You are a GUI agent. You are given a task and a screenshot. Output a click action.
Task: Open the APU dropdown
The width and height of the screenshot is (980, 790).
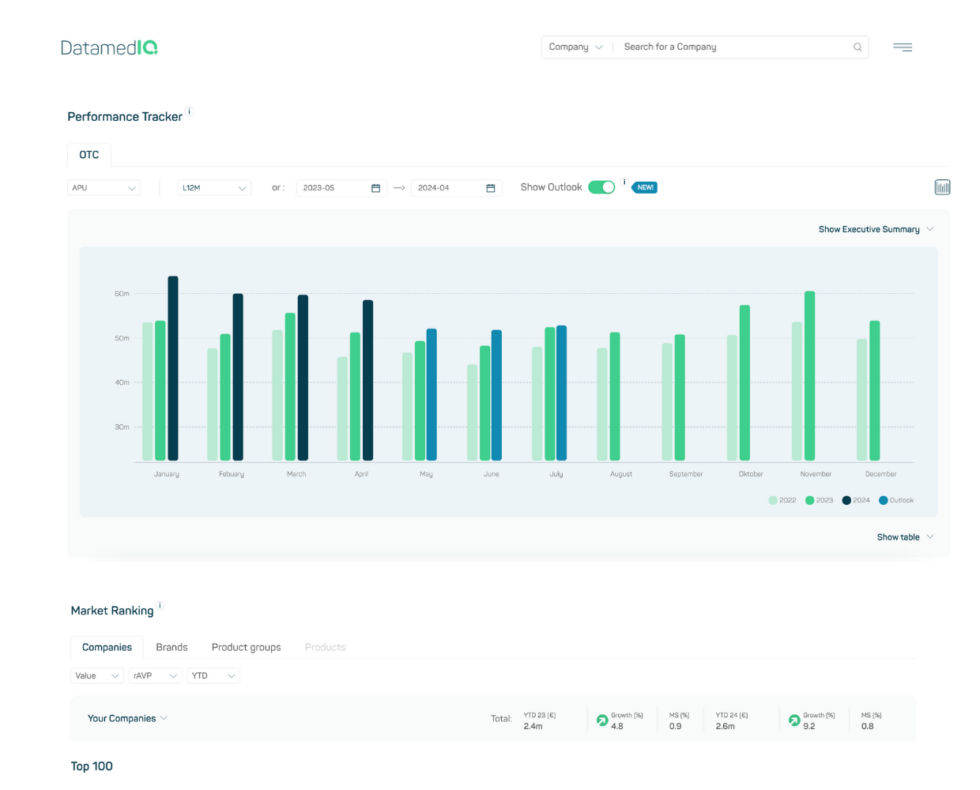coord(103,187)
